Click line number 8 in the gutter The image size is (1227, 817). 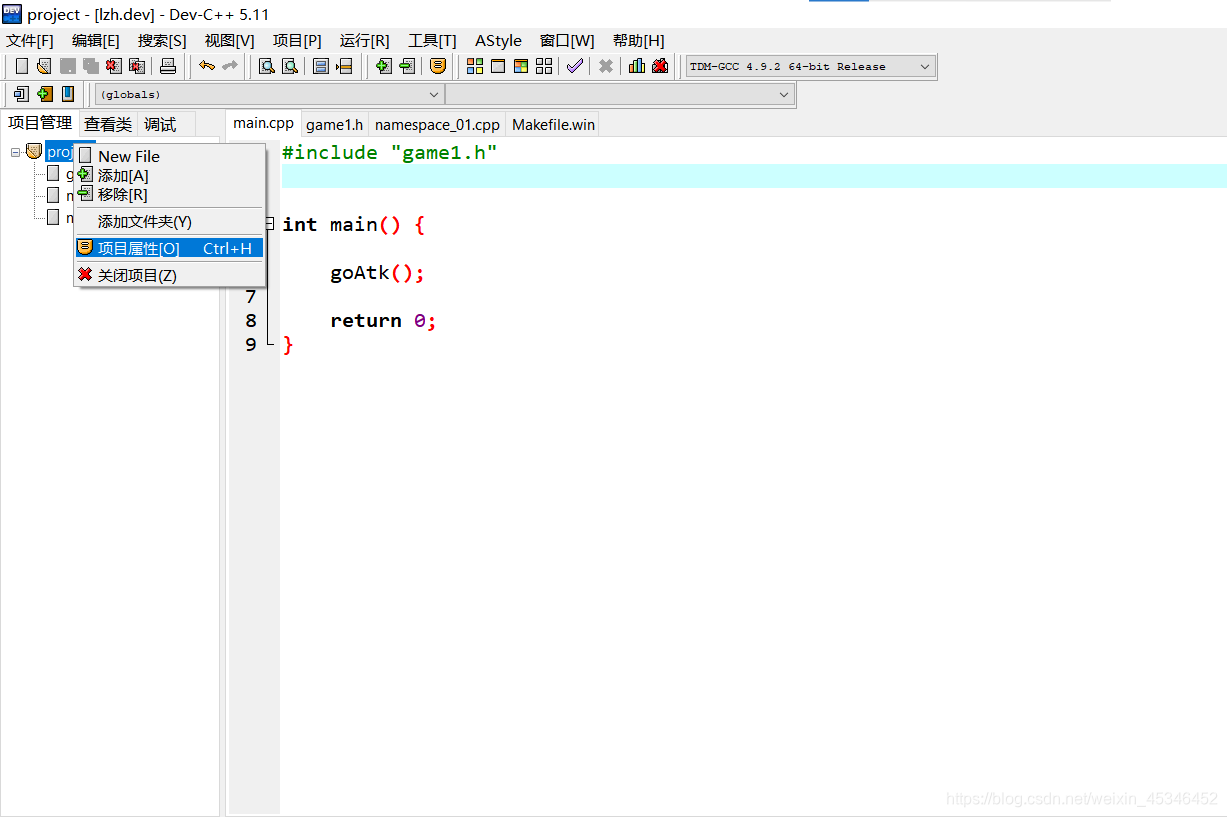[x=250, y=321]
